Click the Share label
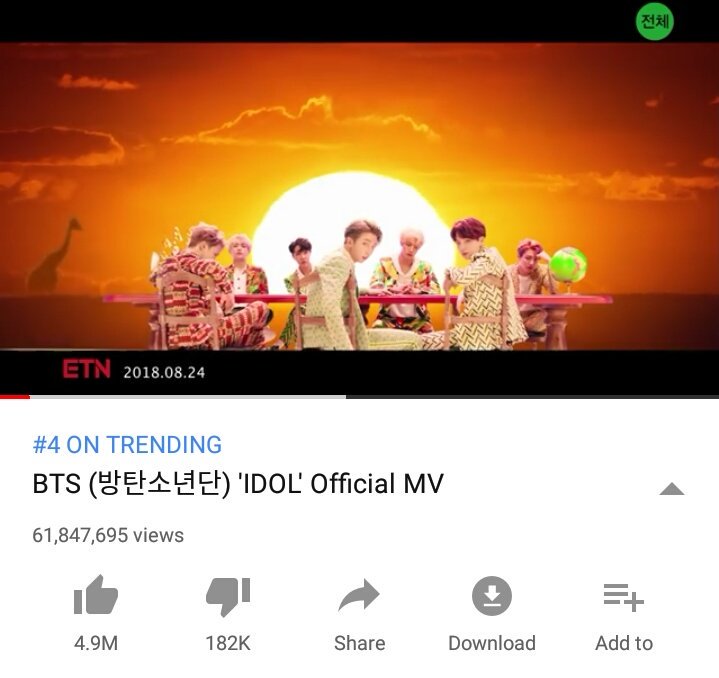The width and height of the screenshot is (719, 678). 360,643
